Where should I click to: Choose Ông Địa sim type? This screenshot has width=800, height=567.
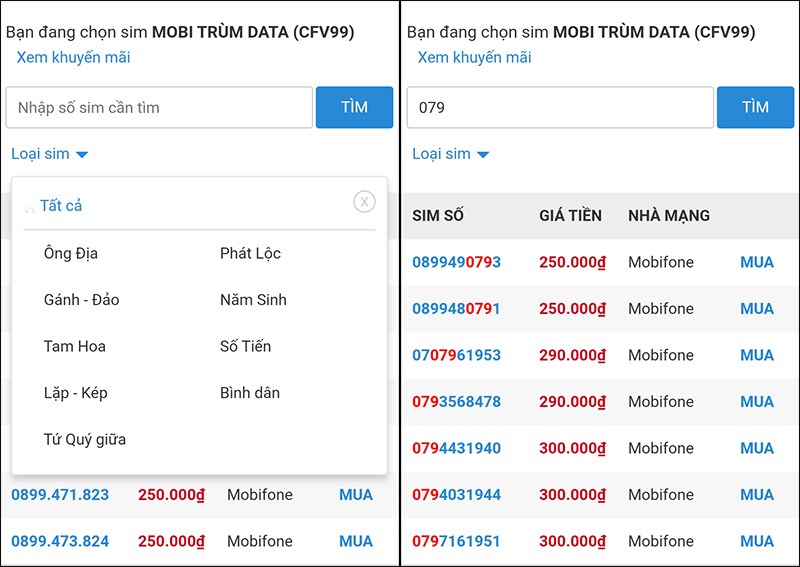point(71,253)
